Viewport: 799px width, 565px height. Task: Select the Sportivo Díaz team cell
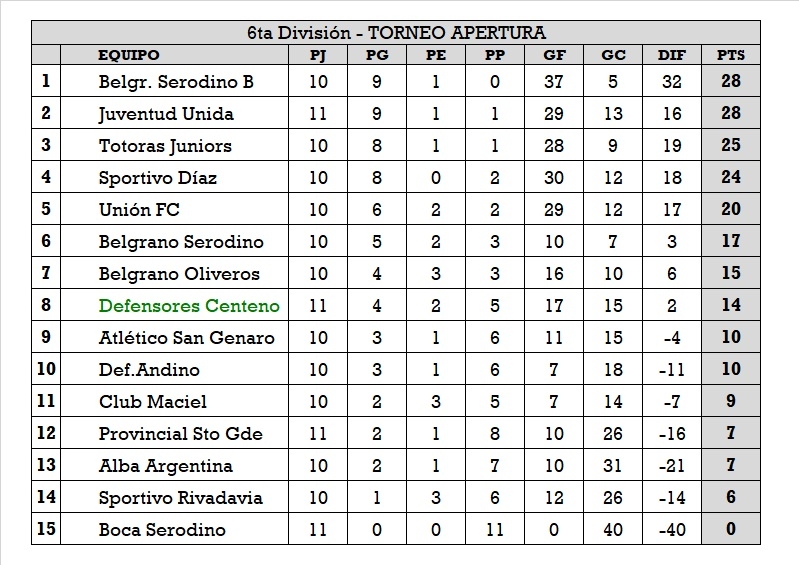click(x=157, y=178)
